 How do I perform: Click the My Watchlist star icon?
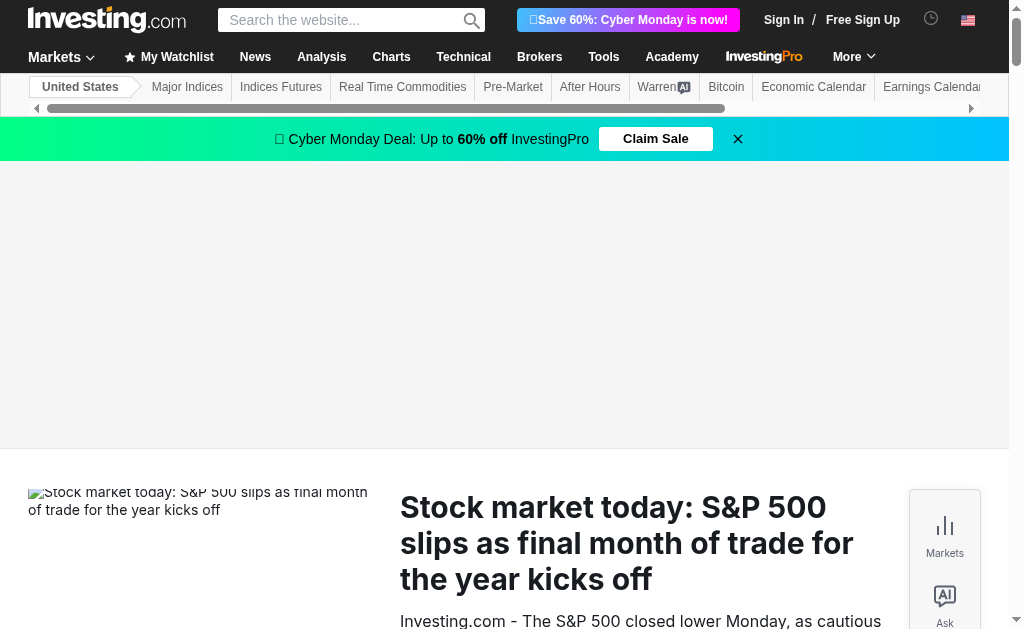click(x=130, y=58)
